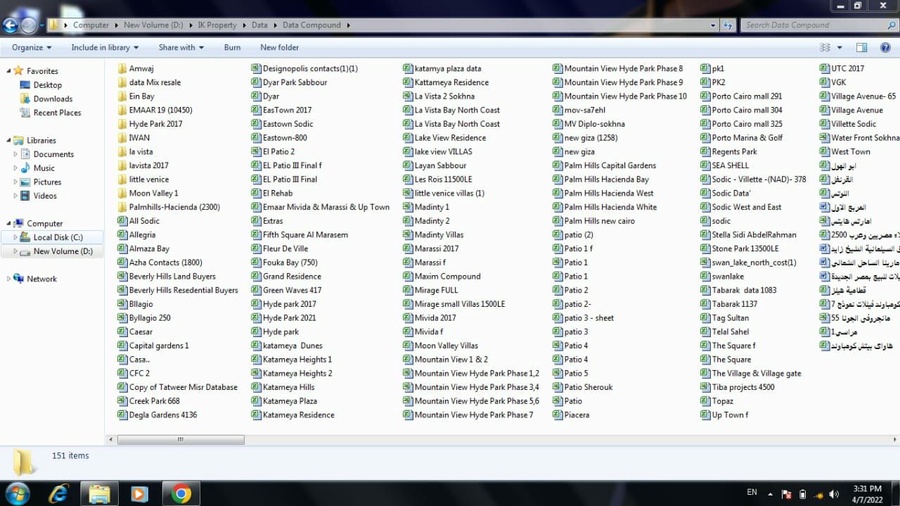Viewport: 900px width, 506px height.
Task: Toggle the preview pane icon
Action: (862, 48)
